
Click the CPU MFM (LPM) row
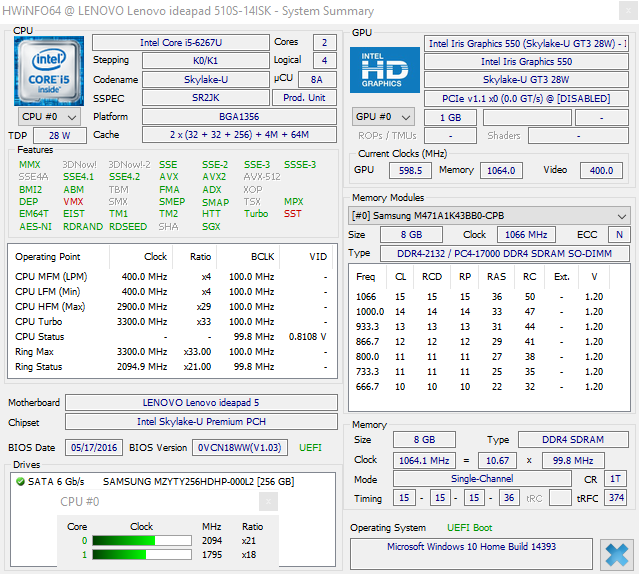click(172, 277)
